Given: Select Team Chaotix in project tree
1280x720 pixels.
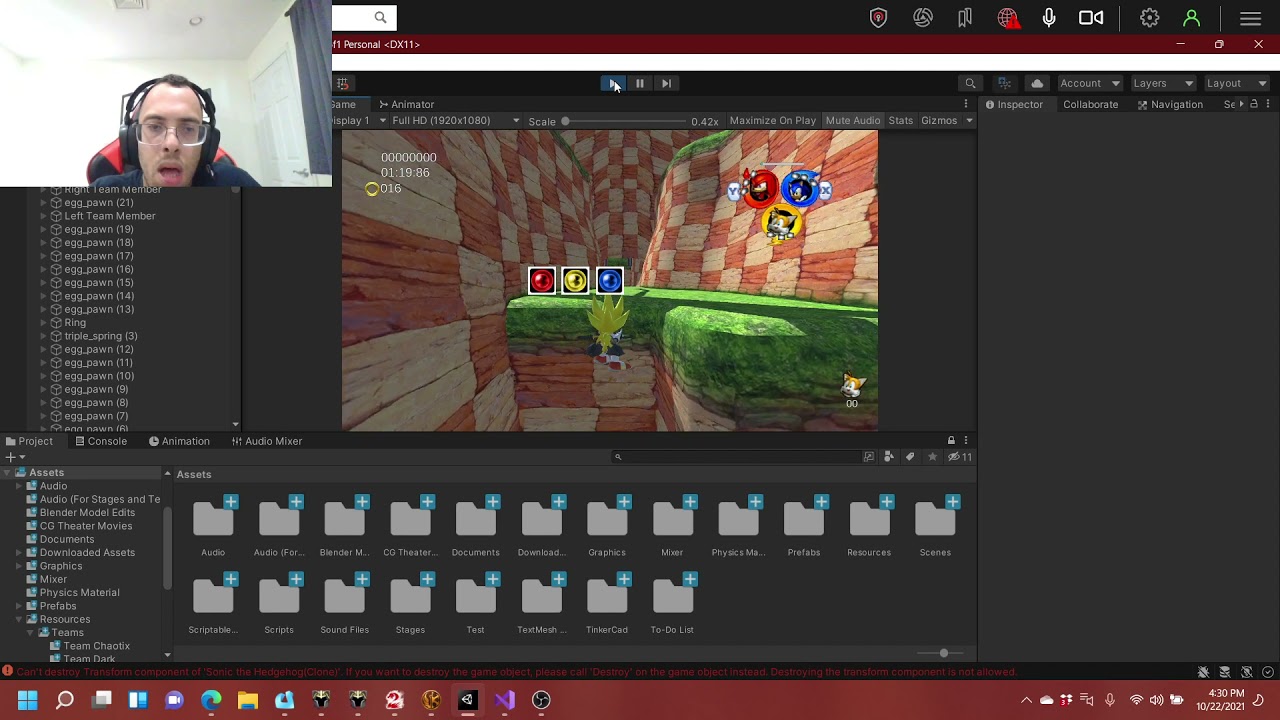Looking at the screenshot, I should (97, 646).
